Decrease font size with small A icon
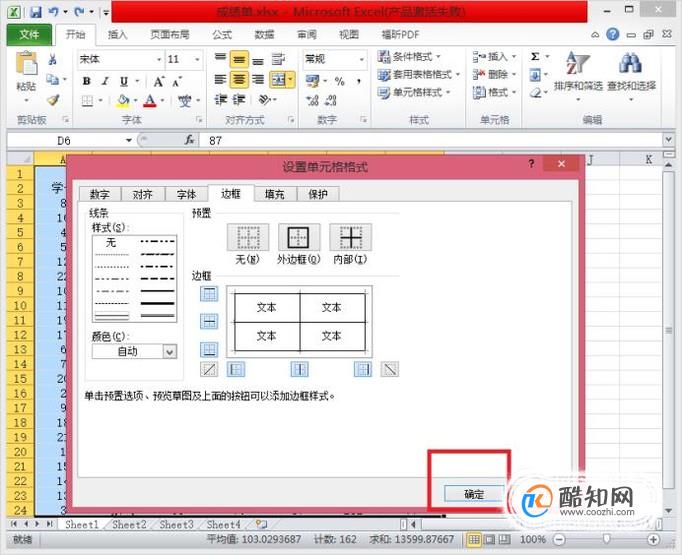 point(177,81)
